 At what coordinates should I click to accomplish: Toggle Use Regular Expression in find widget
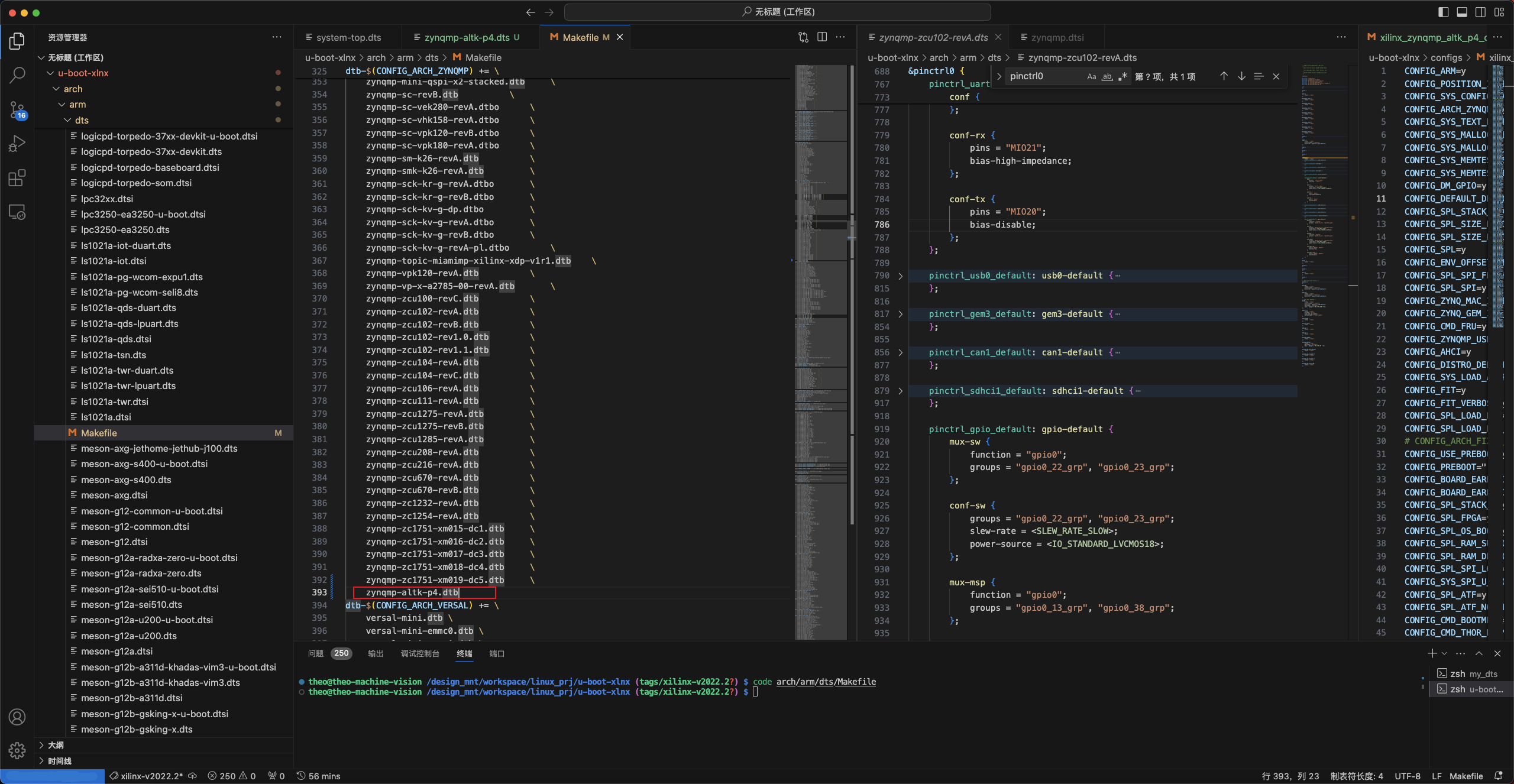pos(1122,76)
